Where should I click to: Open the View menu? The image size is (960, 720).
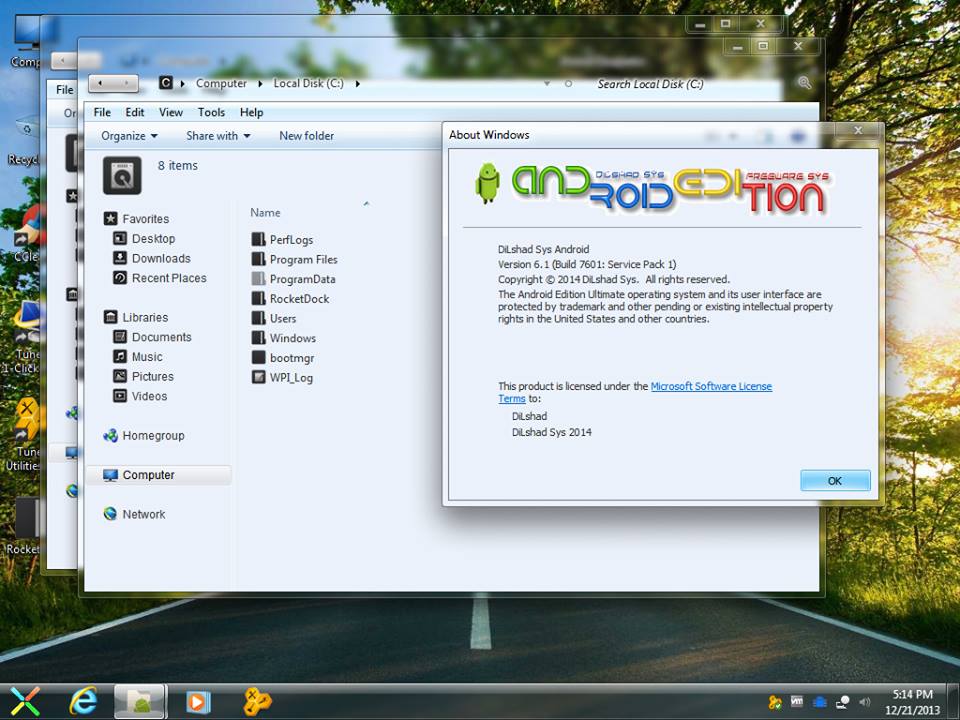pyautogui.click(x=171, y=112)
